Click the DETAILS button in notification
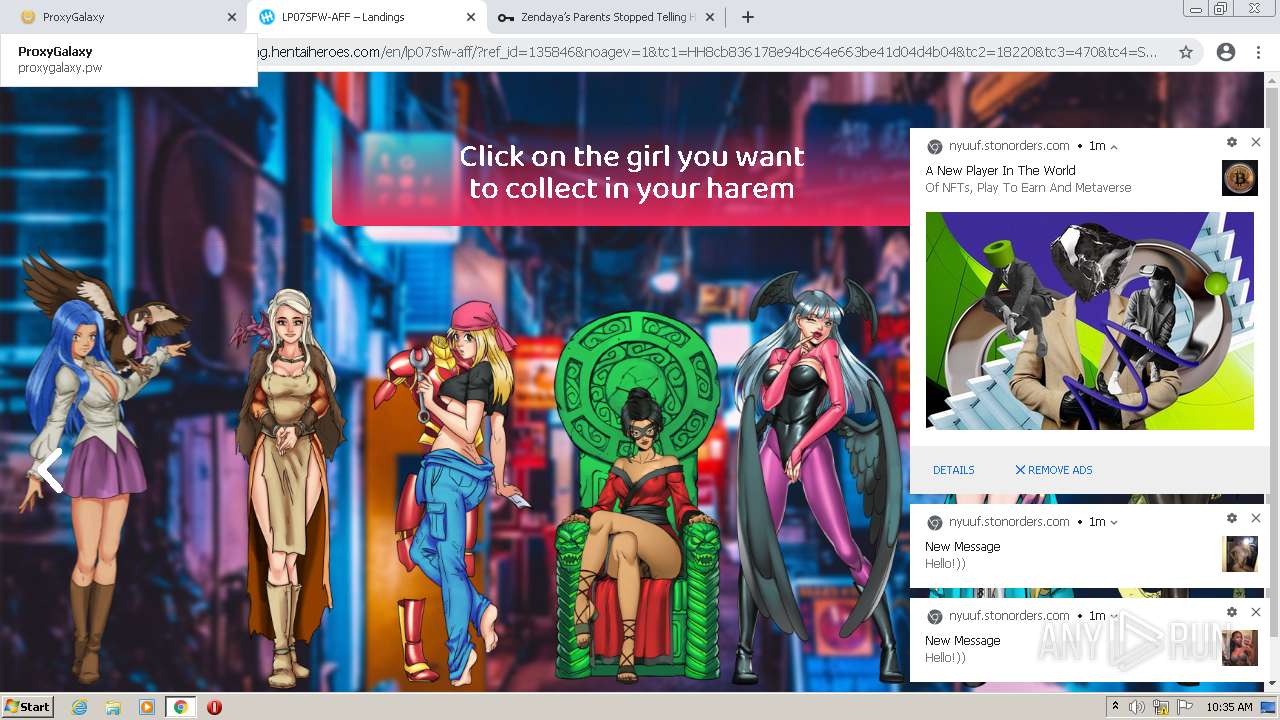The height and width of the screenshot is (720, 1280). point(954,470)
